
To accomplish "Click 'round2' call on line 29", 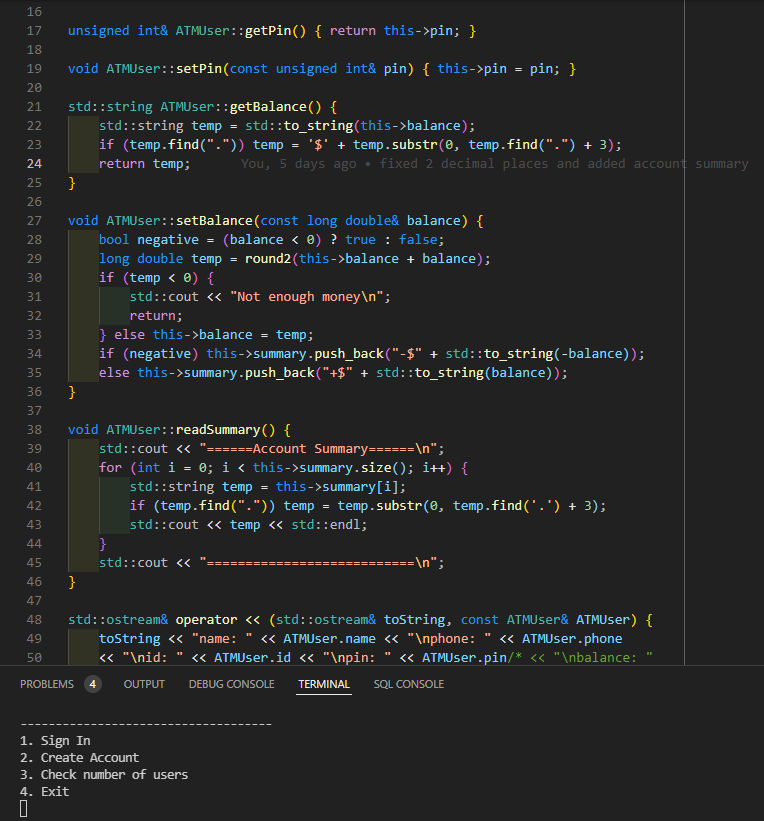I will (x=268, y=259).
